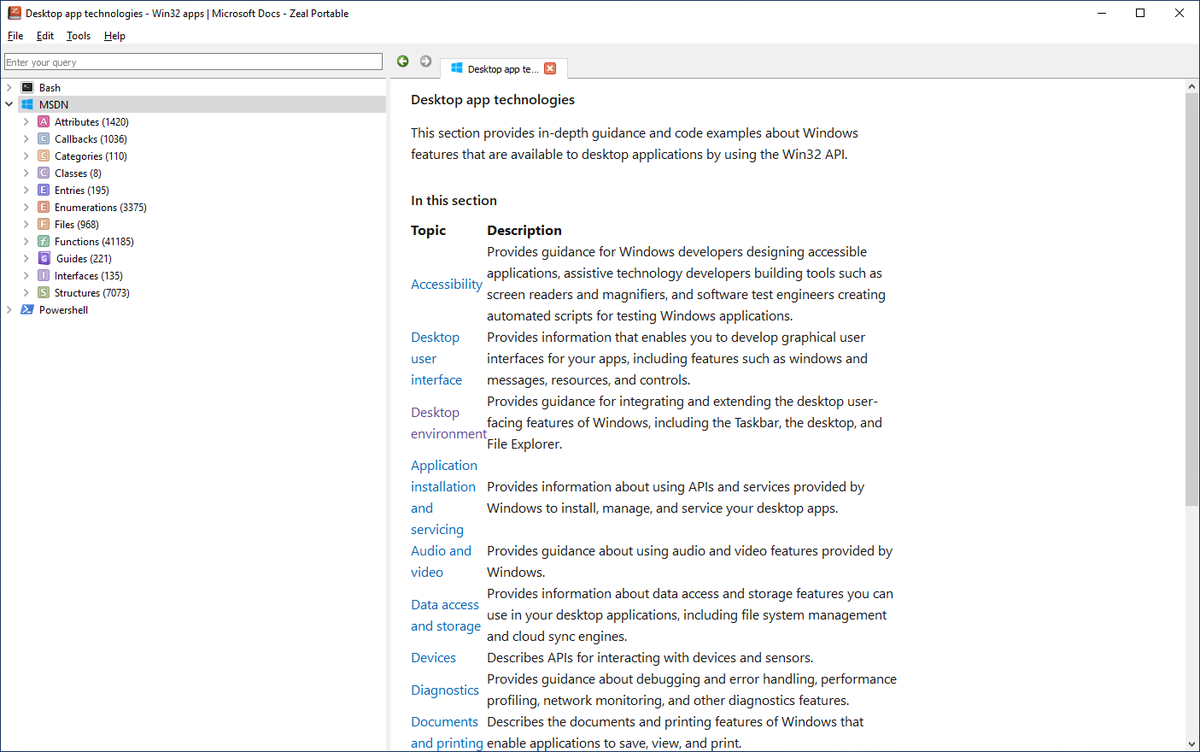Select the Powershell label in the tree

tap(64, 310)
